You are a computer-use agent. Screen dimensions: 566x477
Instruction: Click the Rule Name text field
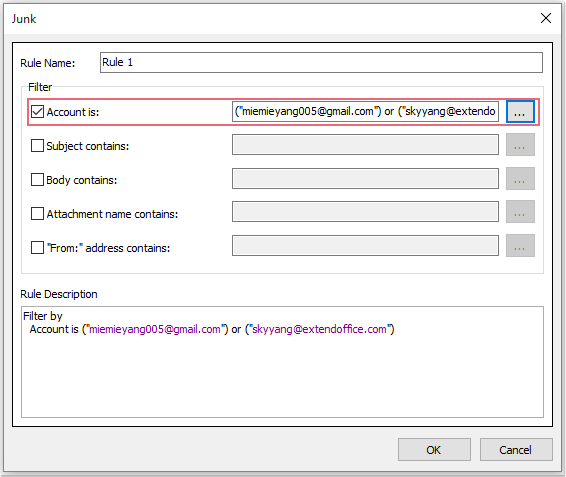pyautogui.click(x=321, y=62)
